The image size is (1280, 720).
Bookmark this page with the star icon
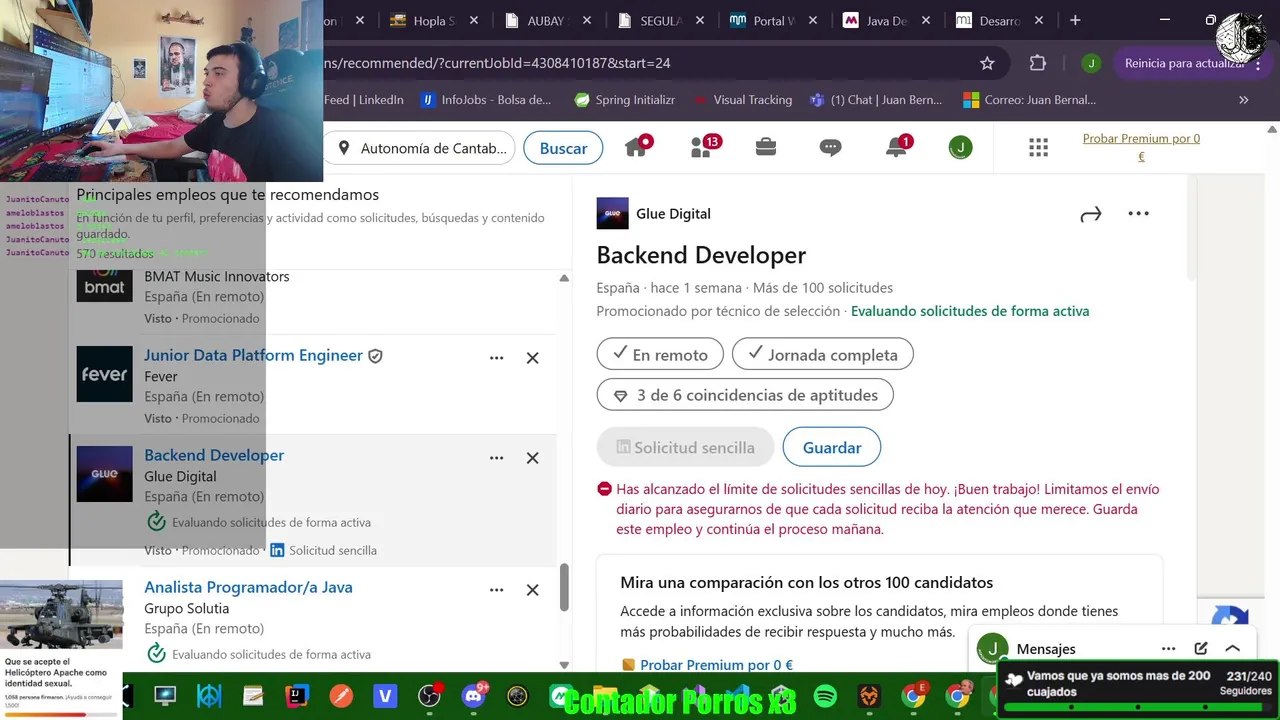987,63
